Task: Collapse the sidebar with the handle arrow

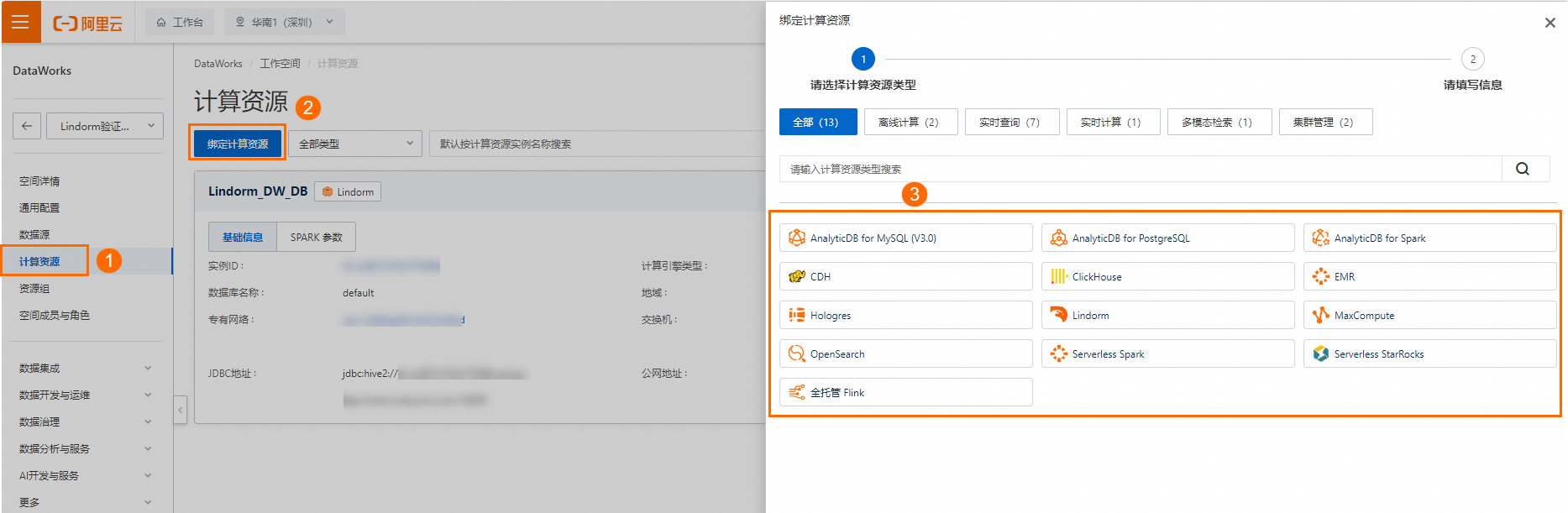Action: click(x=180, y=410)
